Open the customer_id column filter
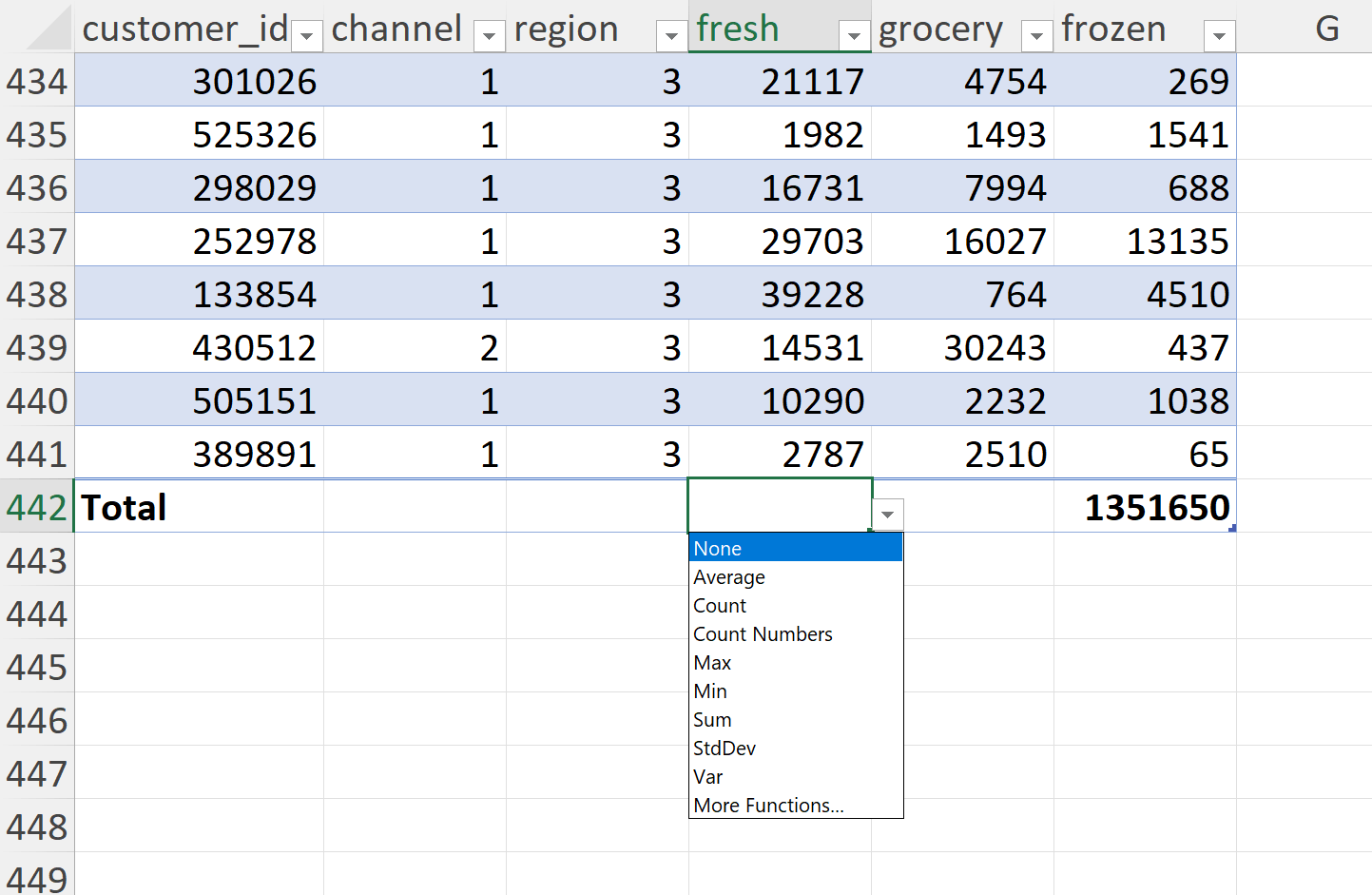Image resolution: width=1372 pixels, height=895 pixels. pos(307,34)
